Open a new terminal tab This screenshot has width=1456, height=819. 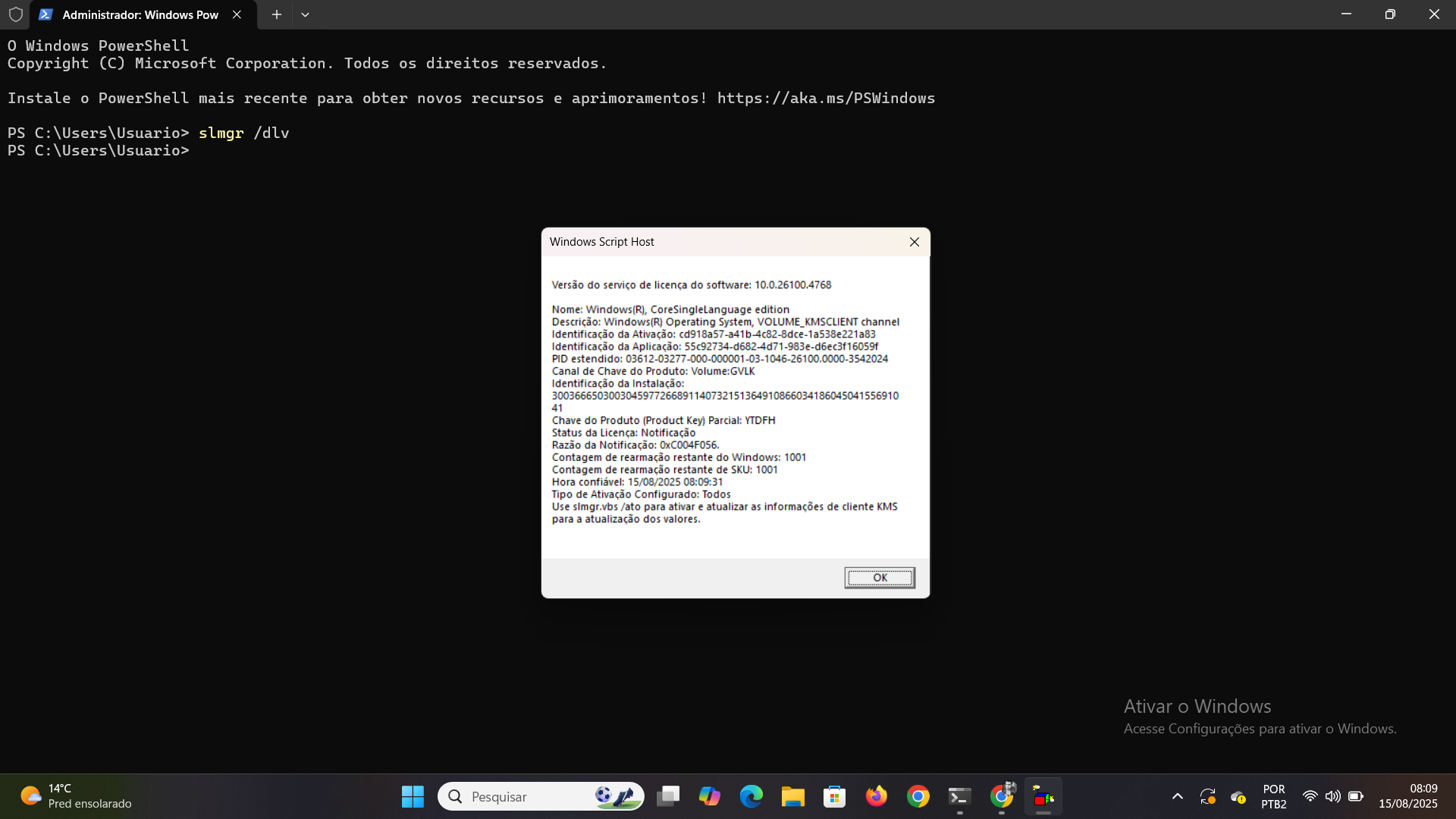277,14
